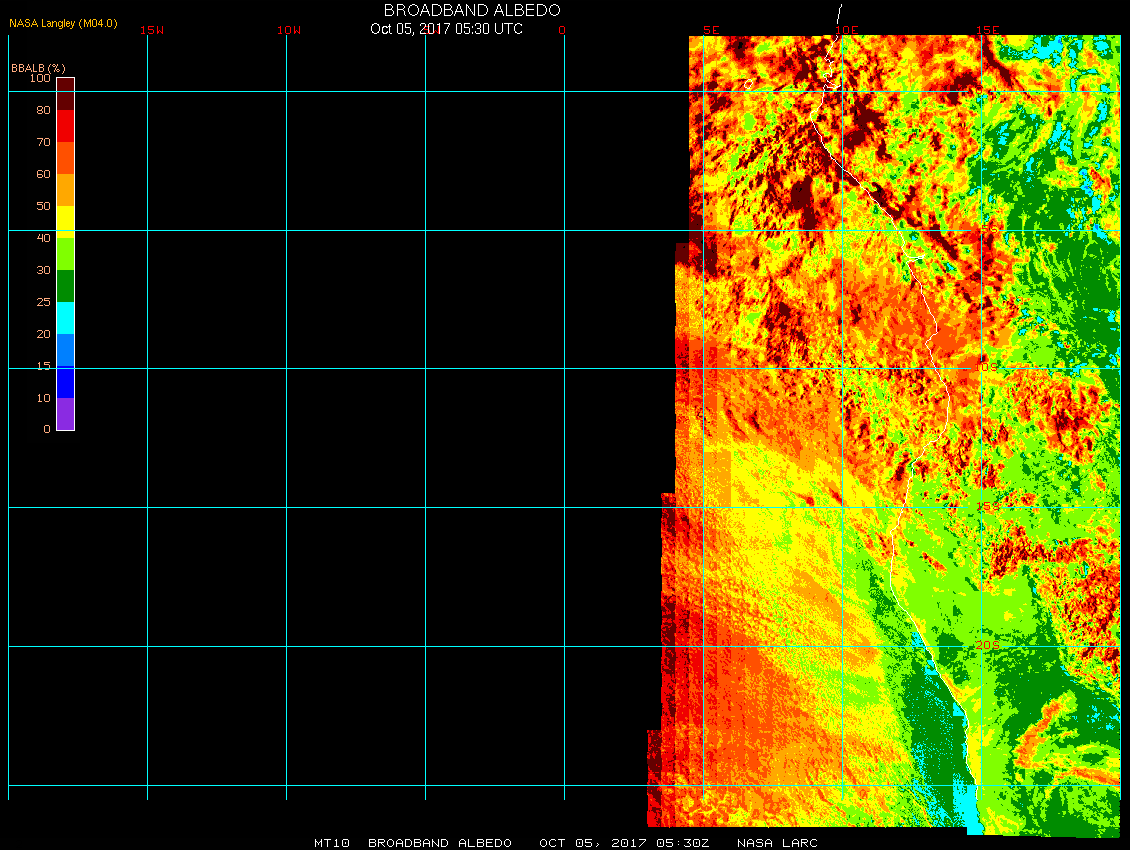
Task: Click the 5E longitude label
Action: [x=711, y=30]
